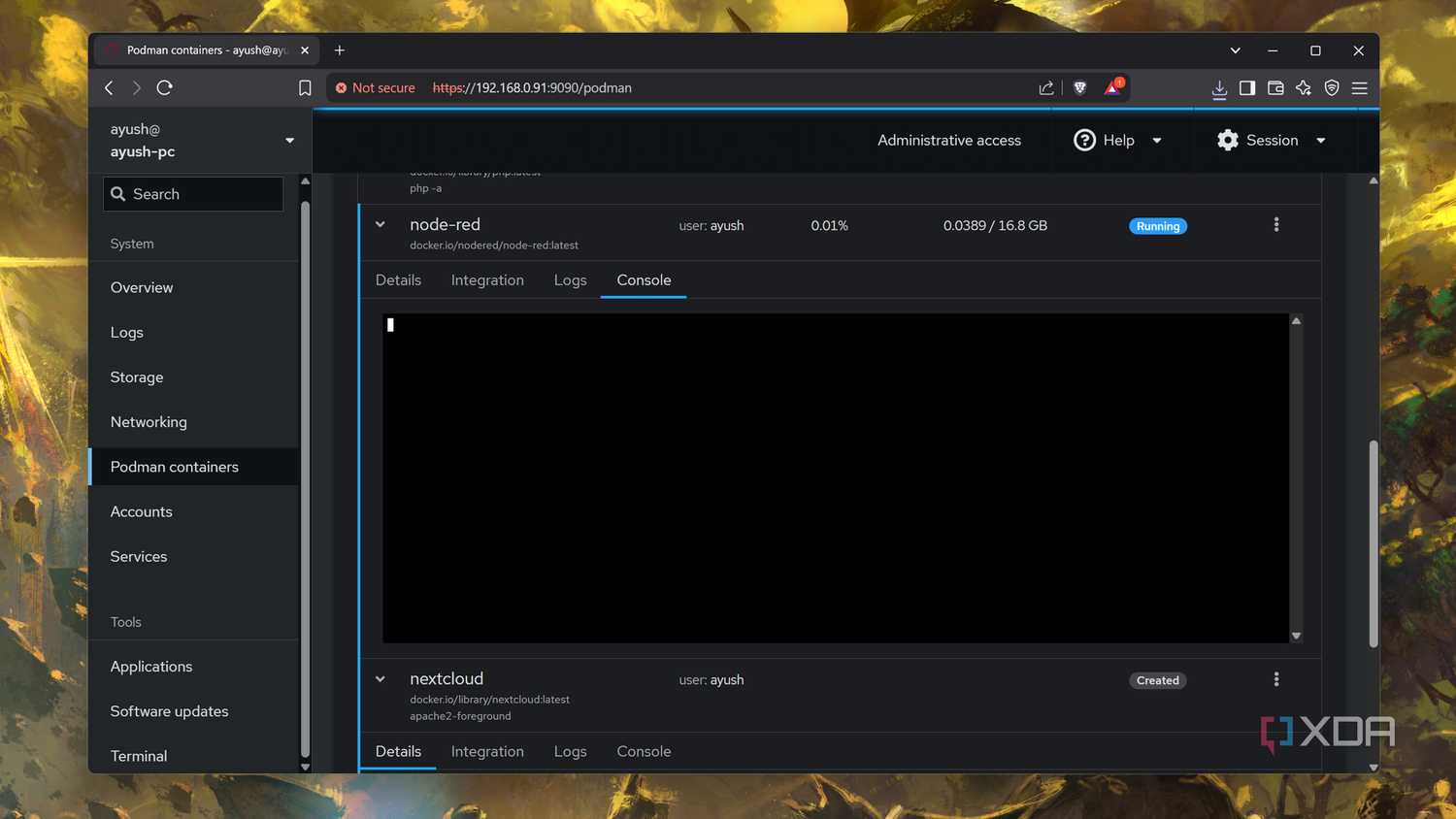
Task: Open the Brave VPN shield icon
Action: coord(1332,87)
